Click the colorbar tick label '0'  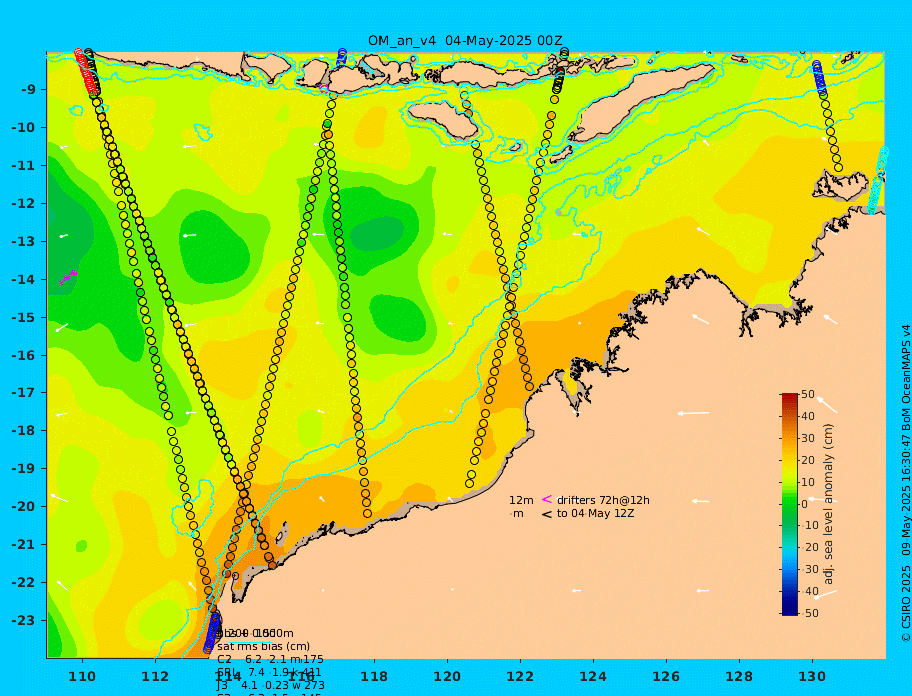[x=804, y=504]
